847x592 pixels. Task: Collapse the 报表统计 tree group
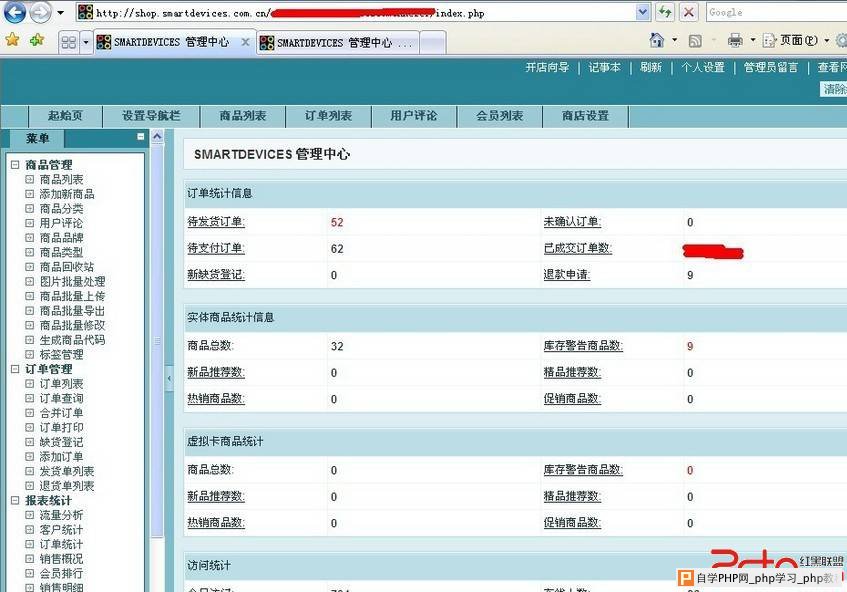15,500
